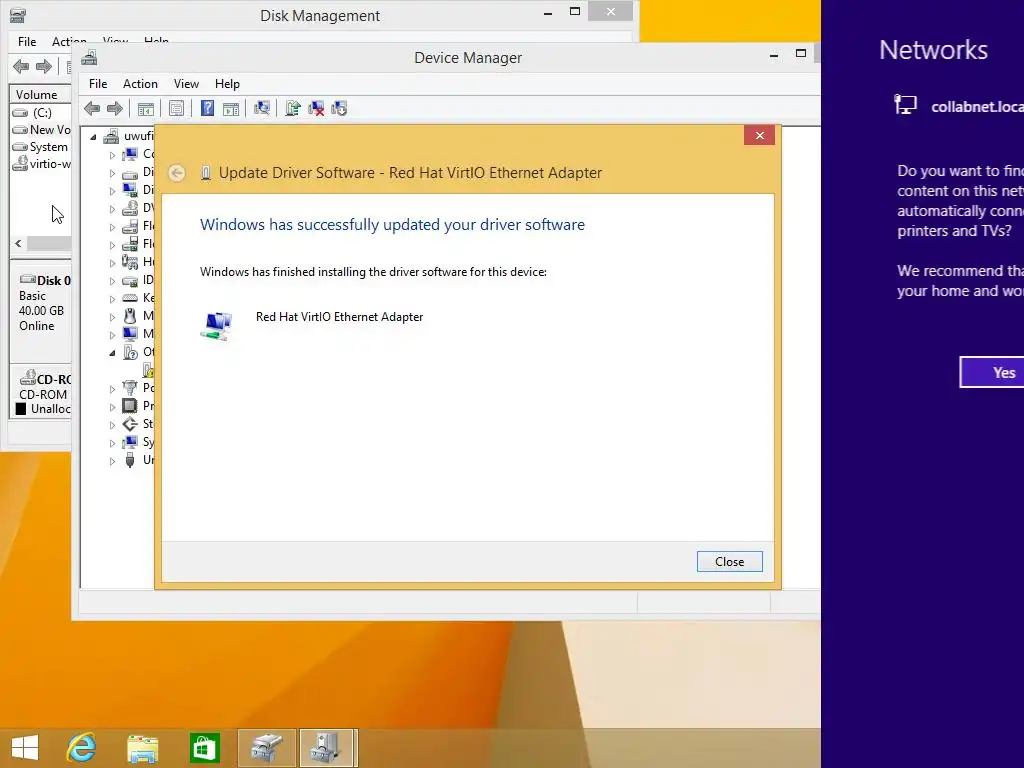Open Action menu in Disk Management
Image resolution: width=1024 pixels, height=768 pixels.
69,42
